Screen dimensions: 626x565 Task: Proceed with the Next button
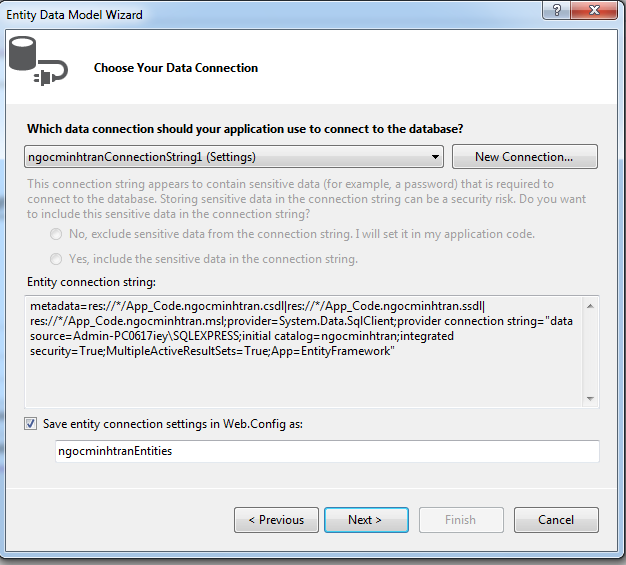(x=366, y=520)
